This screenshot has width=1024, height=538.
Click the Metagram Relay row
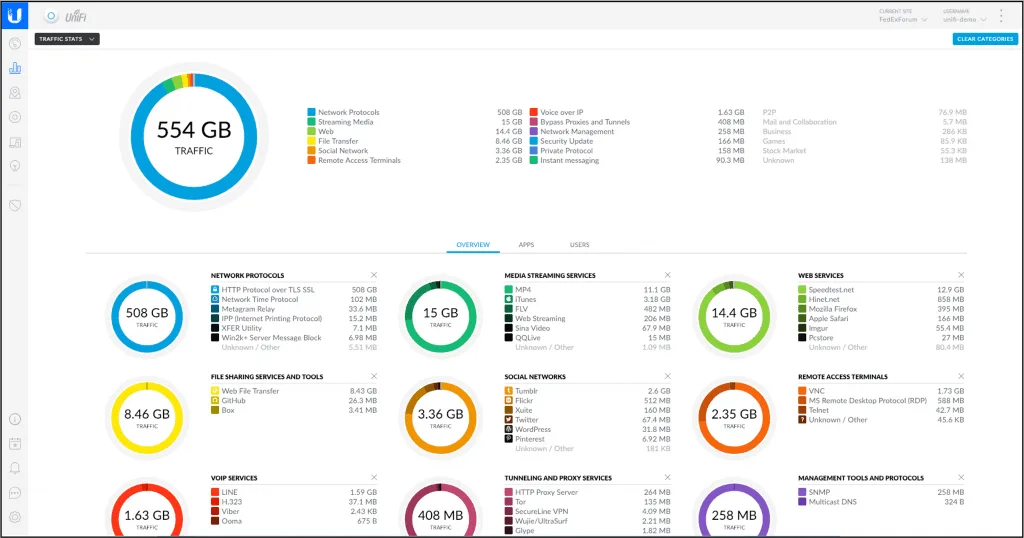click(x=294, y=309)
